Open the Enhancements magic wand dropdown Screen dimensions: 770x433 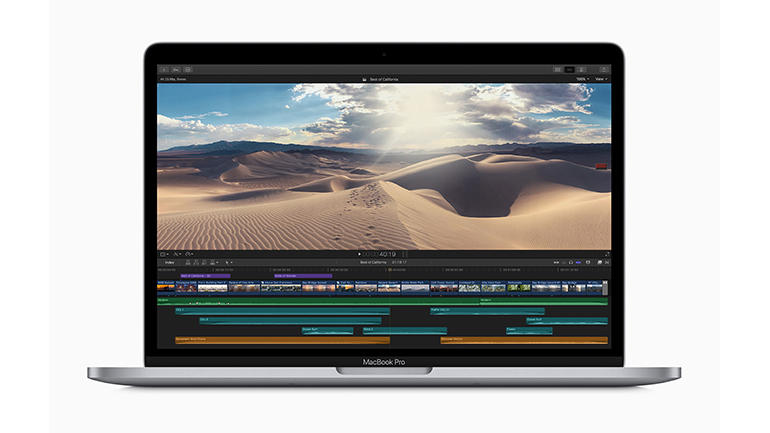click(177, 254)
